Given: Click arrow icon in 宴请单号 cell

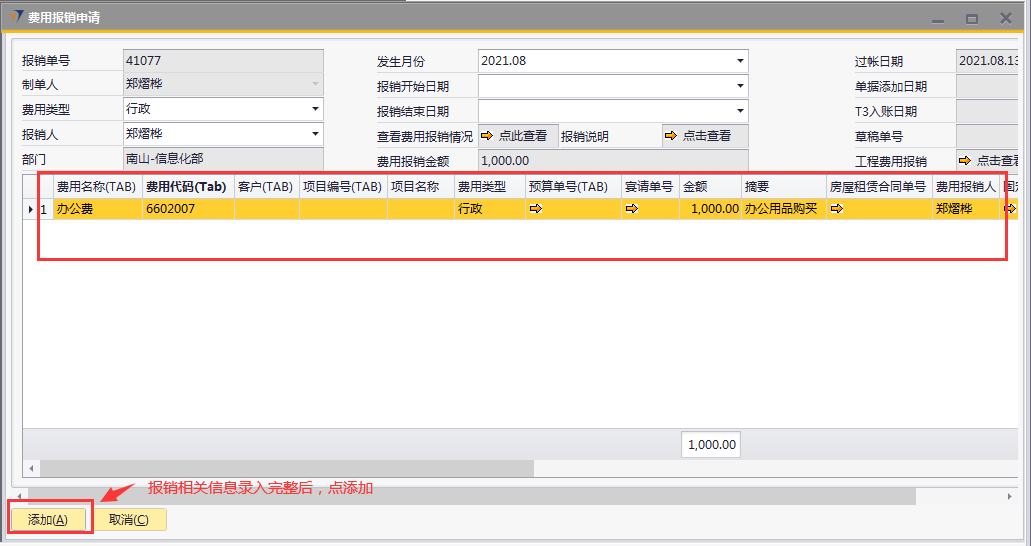Looking at the screenshot, I should pos(631,209).
